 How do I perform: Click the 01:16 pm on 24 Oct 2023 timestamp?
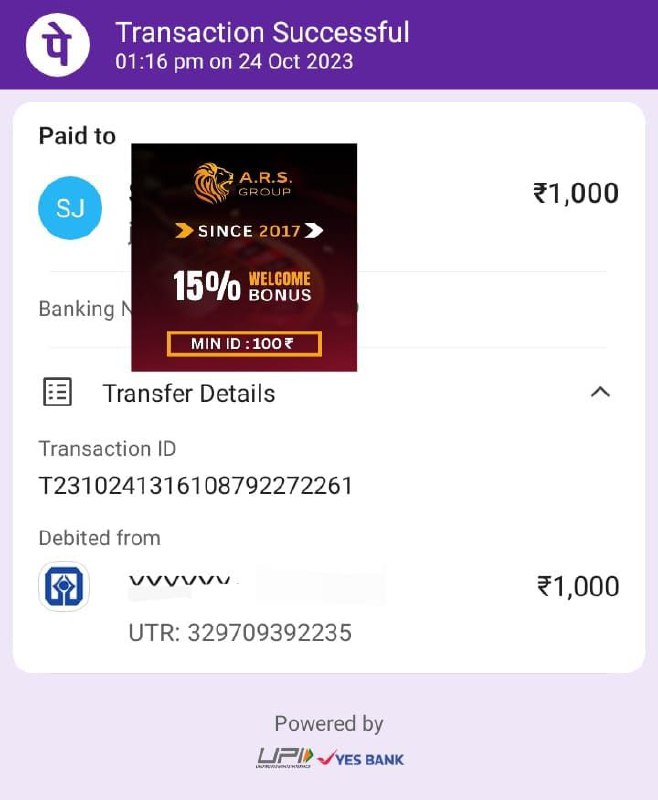[x=234, y=62]
